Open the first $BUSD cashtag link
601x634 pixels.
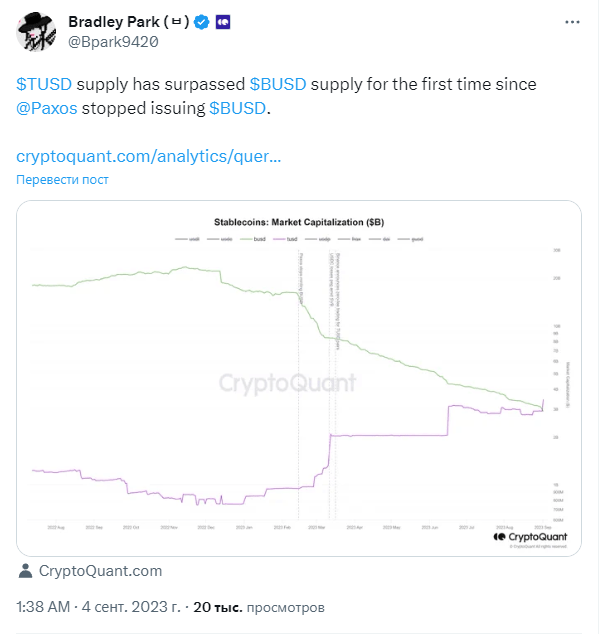278,84
